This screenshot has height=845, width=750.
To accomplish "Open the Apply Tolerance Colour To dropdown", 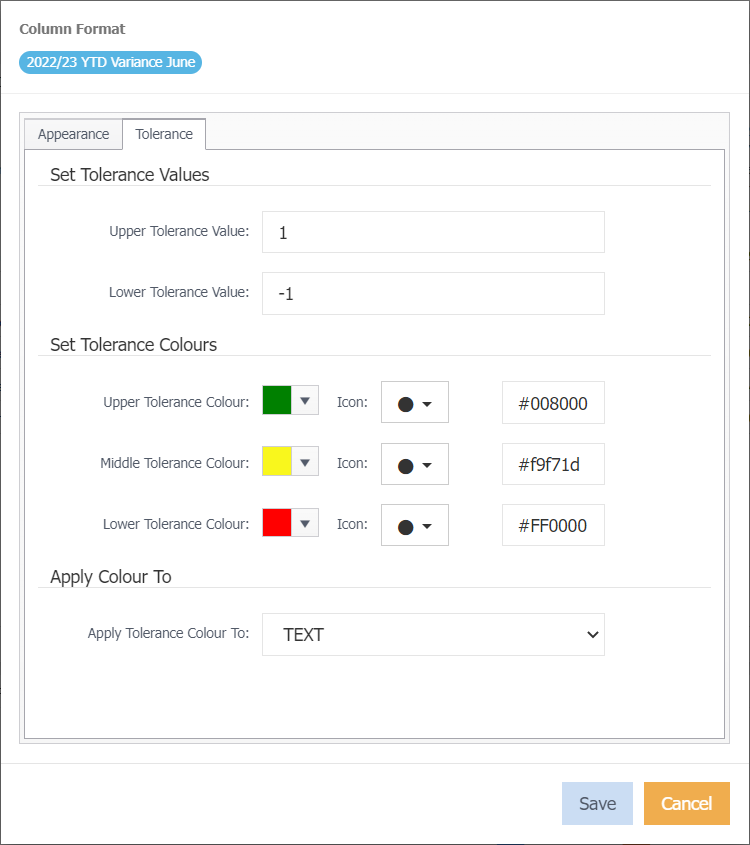I will point(433,635).
